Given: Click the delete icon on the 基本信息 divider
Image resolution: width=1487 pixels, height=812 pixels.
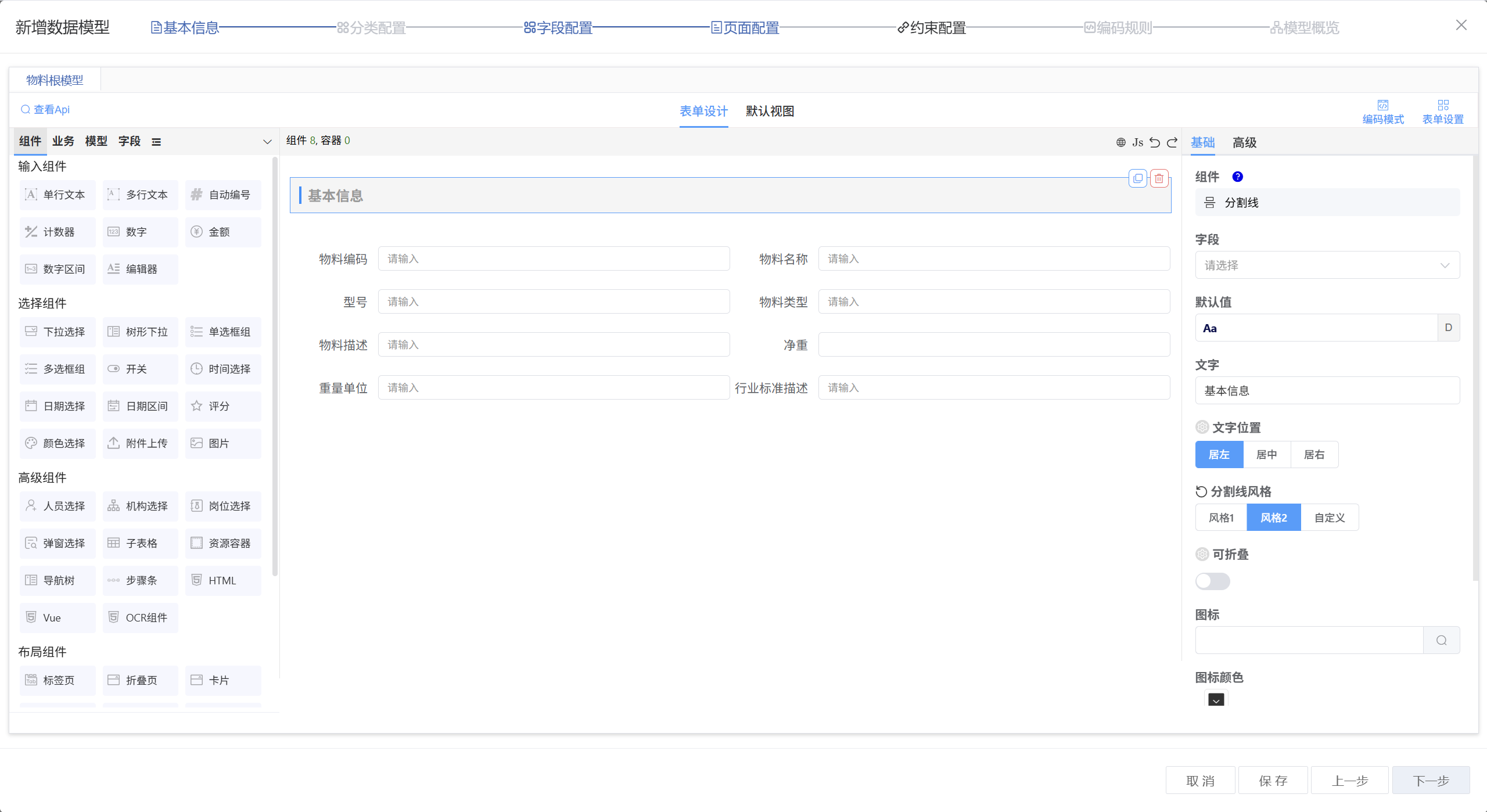Looking at the screenshot, I should [1159, 178].
